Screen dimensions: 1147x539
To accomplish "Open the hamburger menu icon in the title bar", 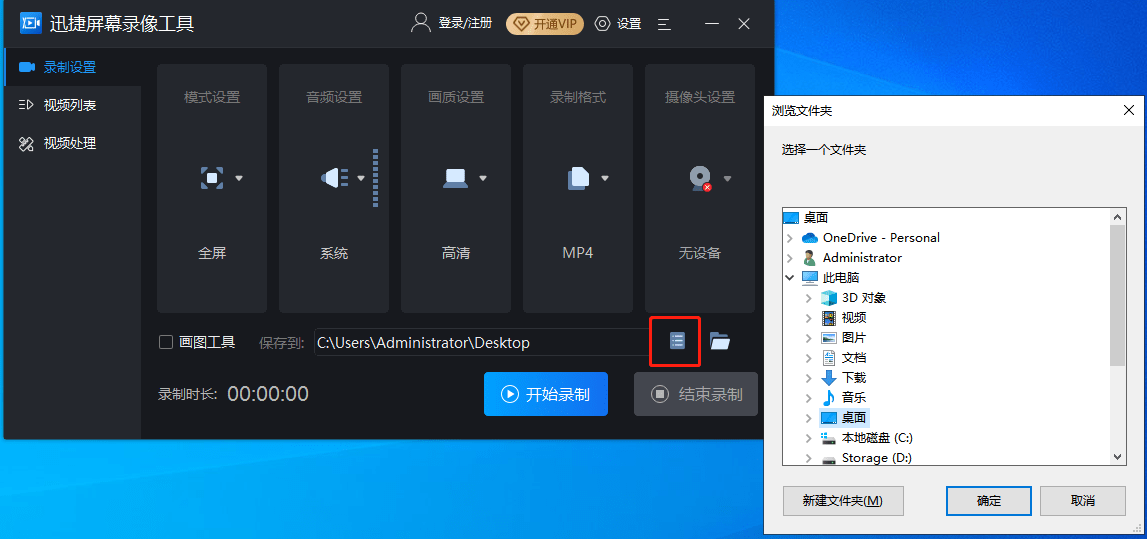I will (664, 23).
